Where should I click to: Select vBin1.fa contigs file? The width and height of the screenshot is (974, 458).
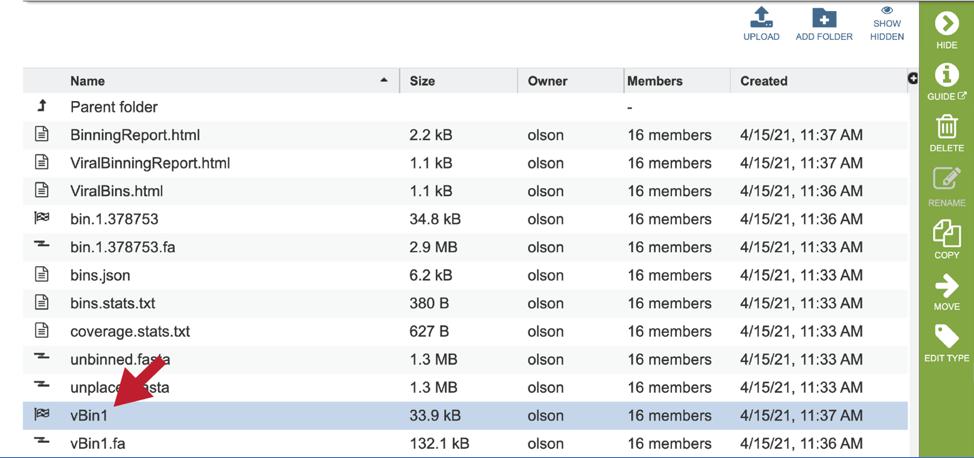pos(465,443)
